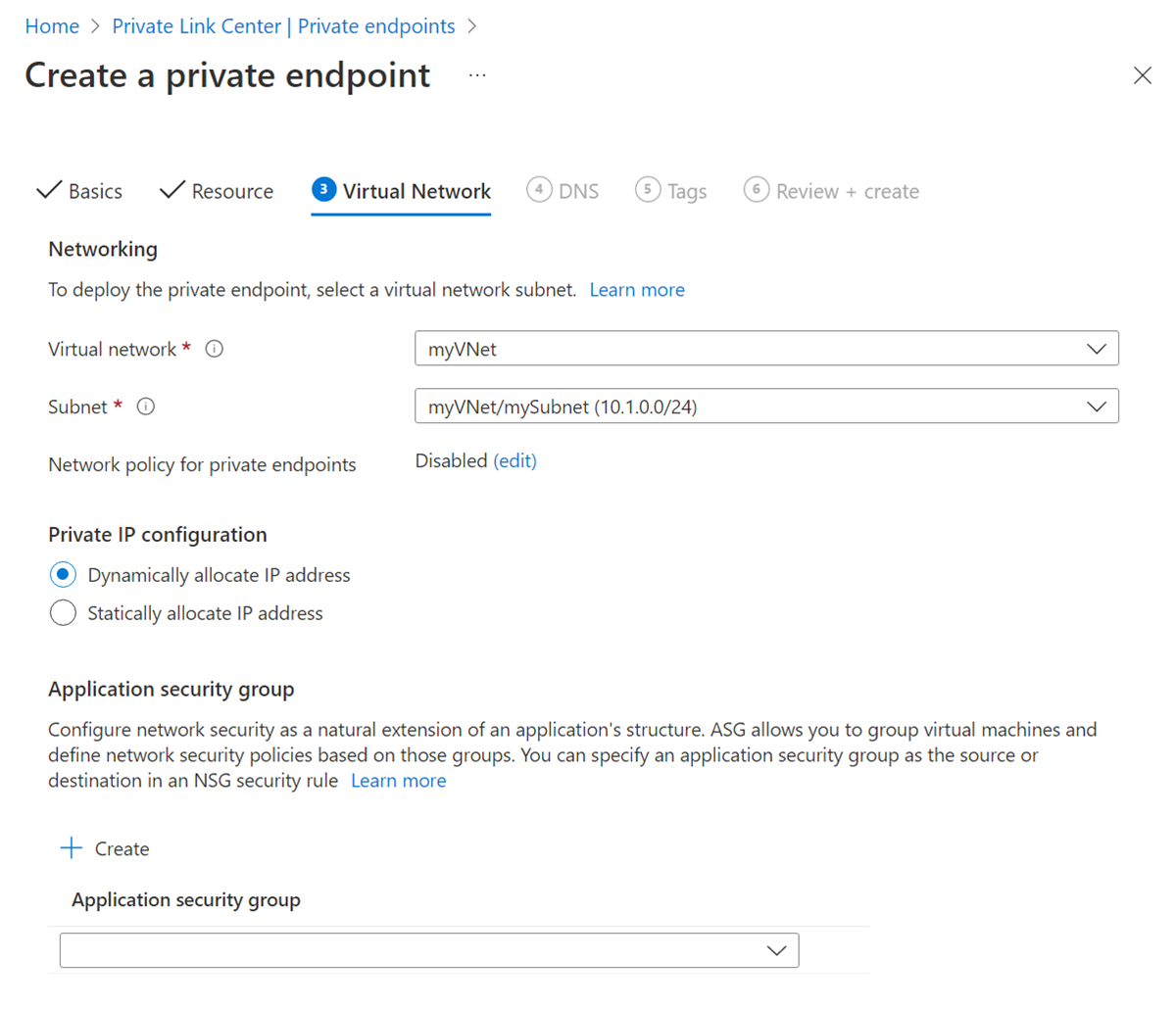Click the step 6 Review circle icon

[x=757, y=189]
